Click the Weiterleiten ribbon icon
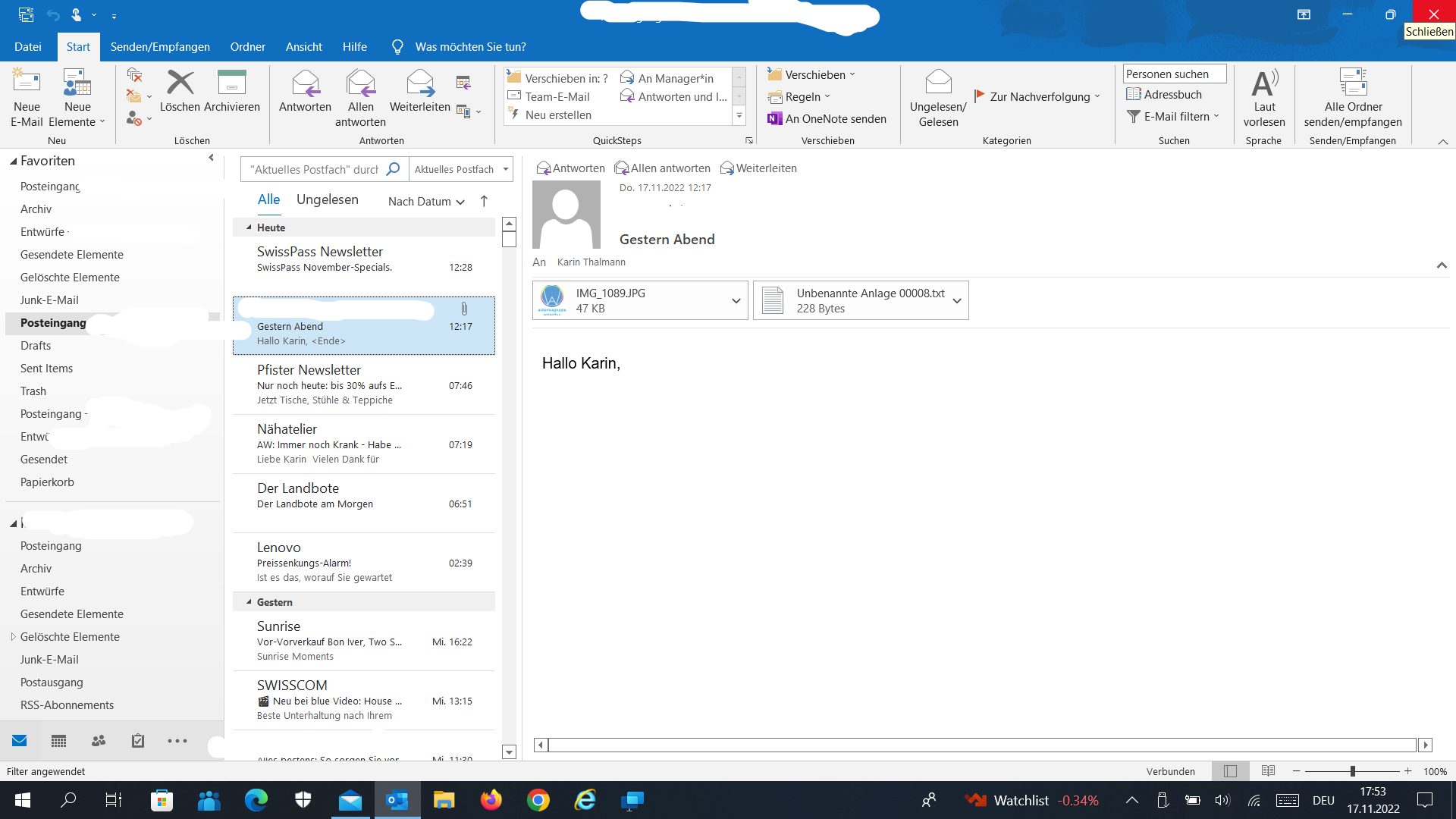 click(419, 83)
